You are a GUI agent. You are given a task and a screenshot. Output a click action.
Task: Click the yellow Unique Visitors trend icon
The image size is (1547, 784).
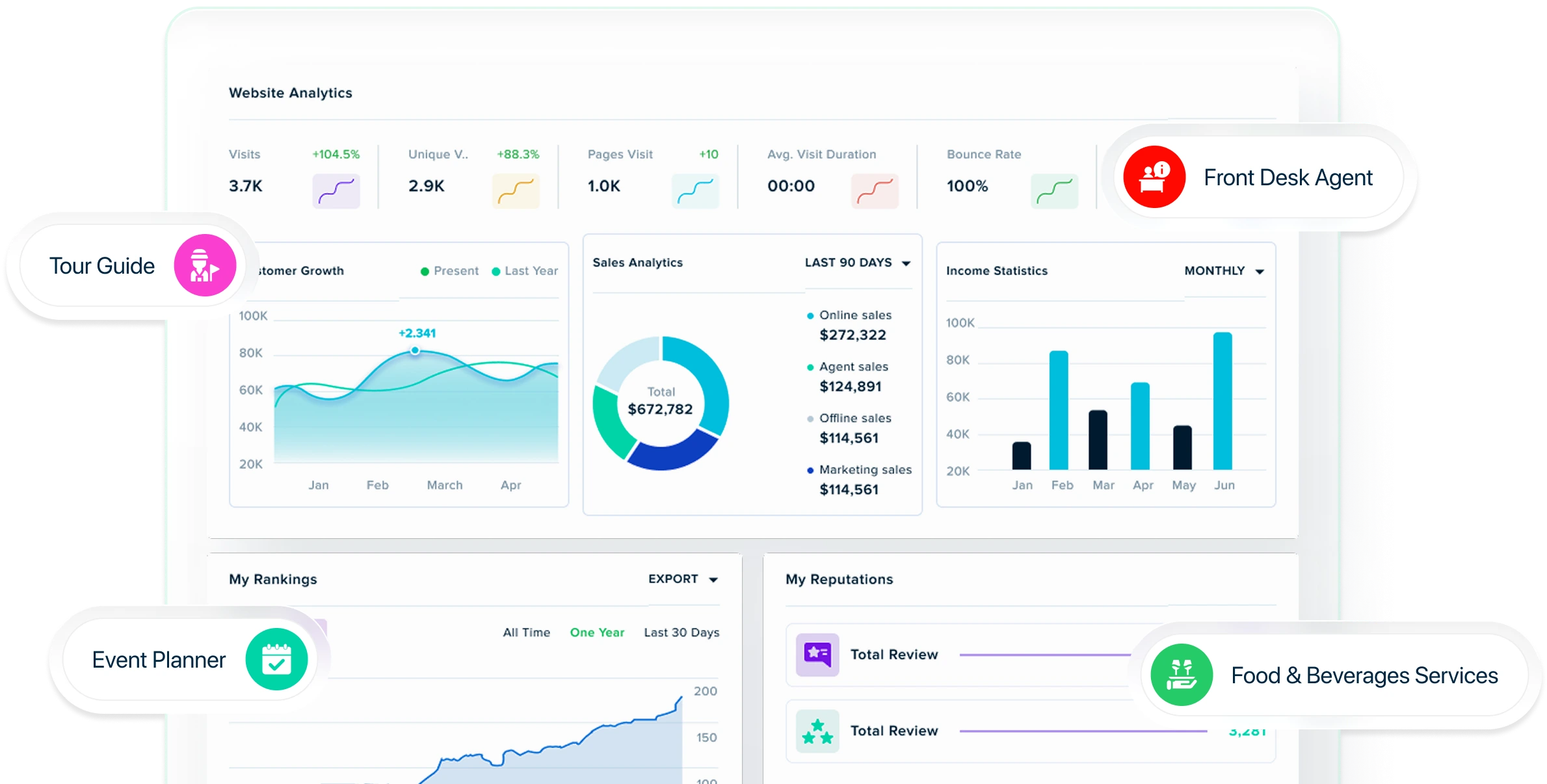point(516,190)
